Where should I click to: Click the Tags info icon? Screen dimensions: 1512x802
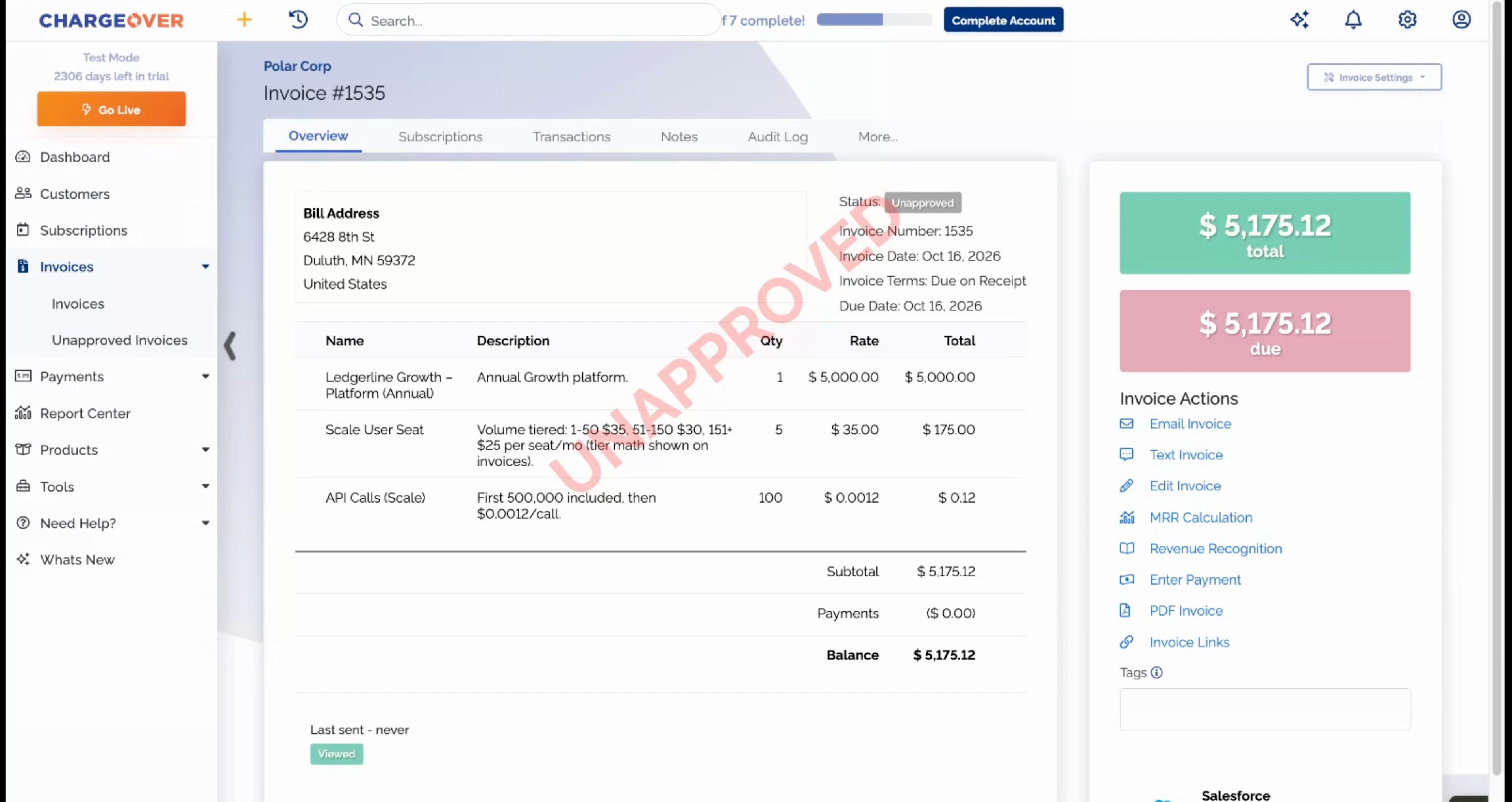pyautogui.click(x=1156, y=672)
